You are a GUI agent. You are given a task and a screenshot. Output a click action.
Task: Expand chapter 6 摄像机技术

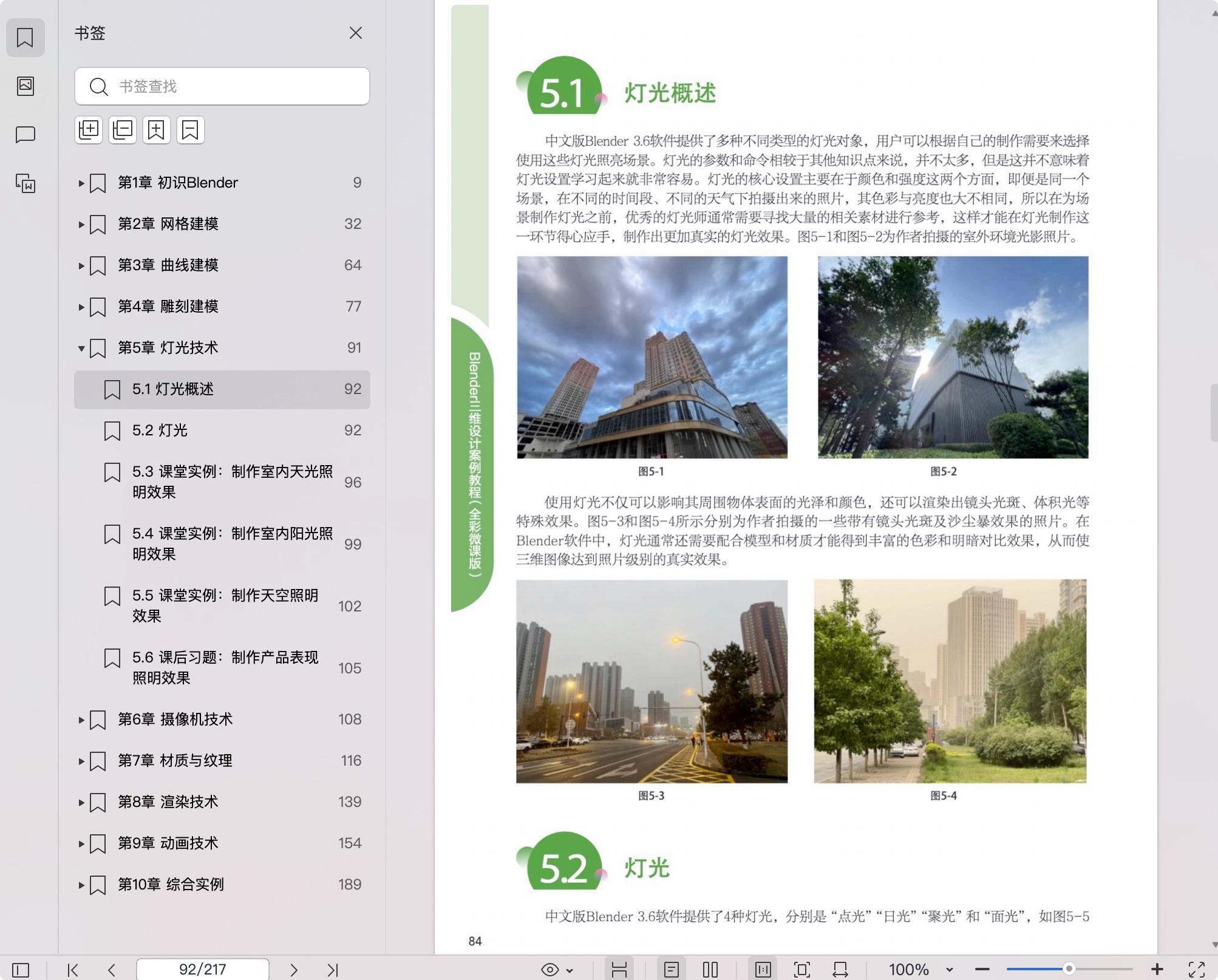pyautogui.click(x=81, y=720)
